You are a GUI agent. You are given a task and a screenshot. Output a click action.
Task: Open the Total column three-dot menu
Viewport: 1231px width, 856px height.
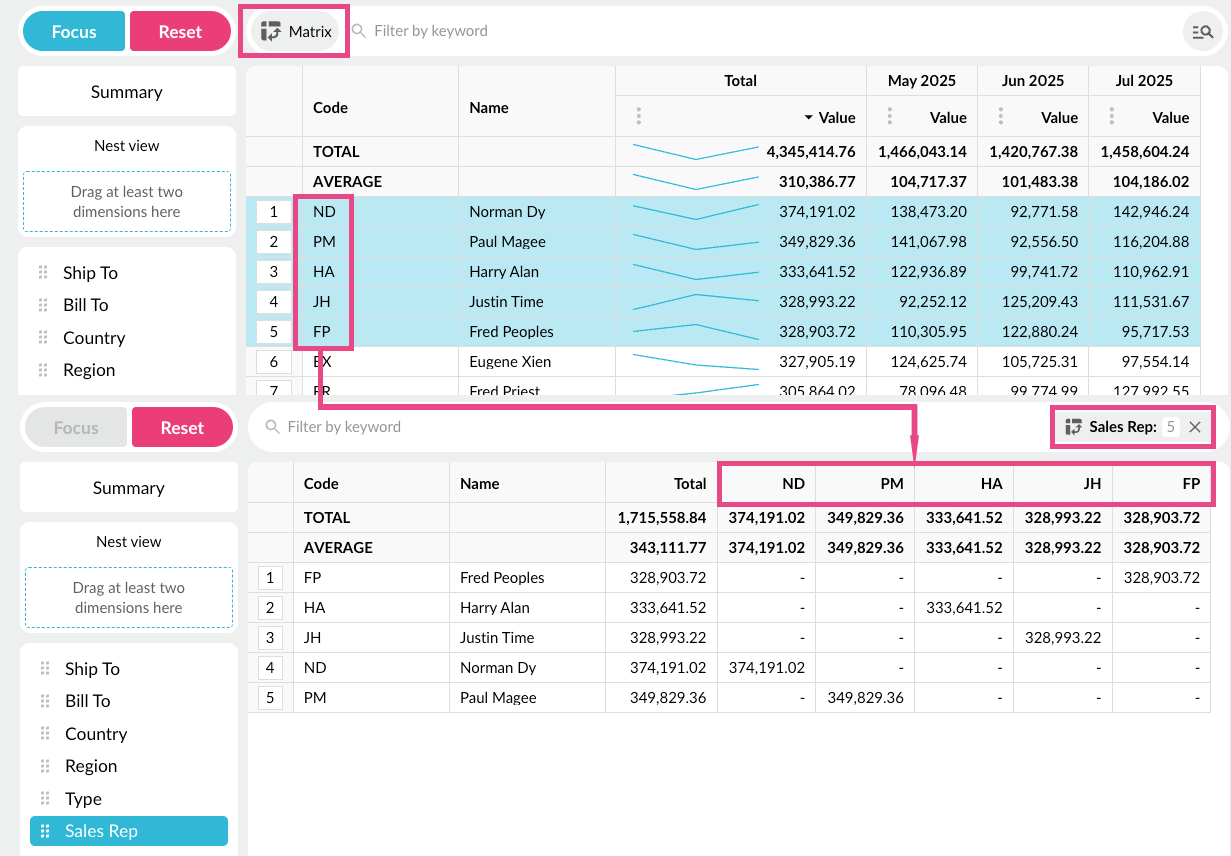639,117
